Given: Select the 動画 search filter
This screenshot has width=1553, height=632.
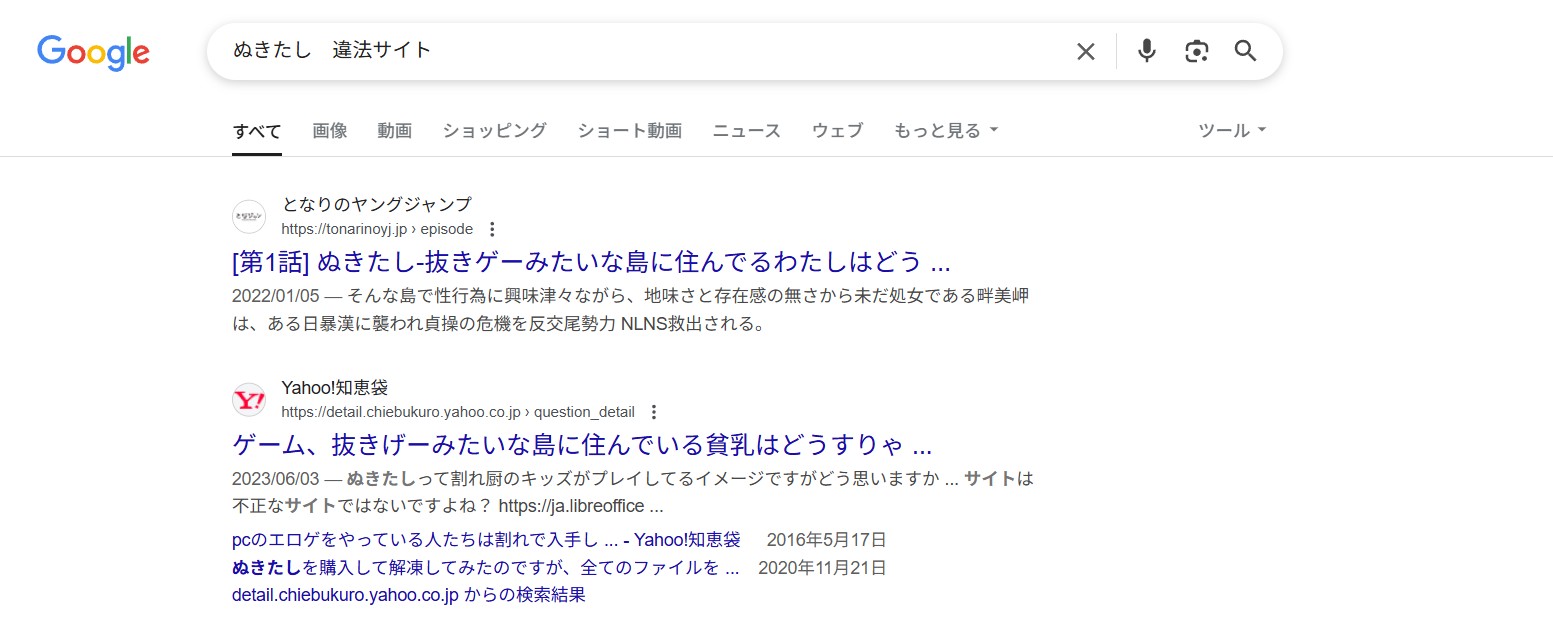Looking at the screenshot, I should [394, 130].
